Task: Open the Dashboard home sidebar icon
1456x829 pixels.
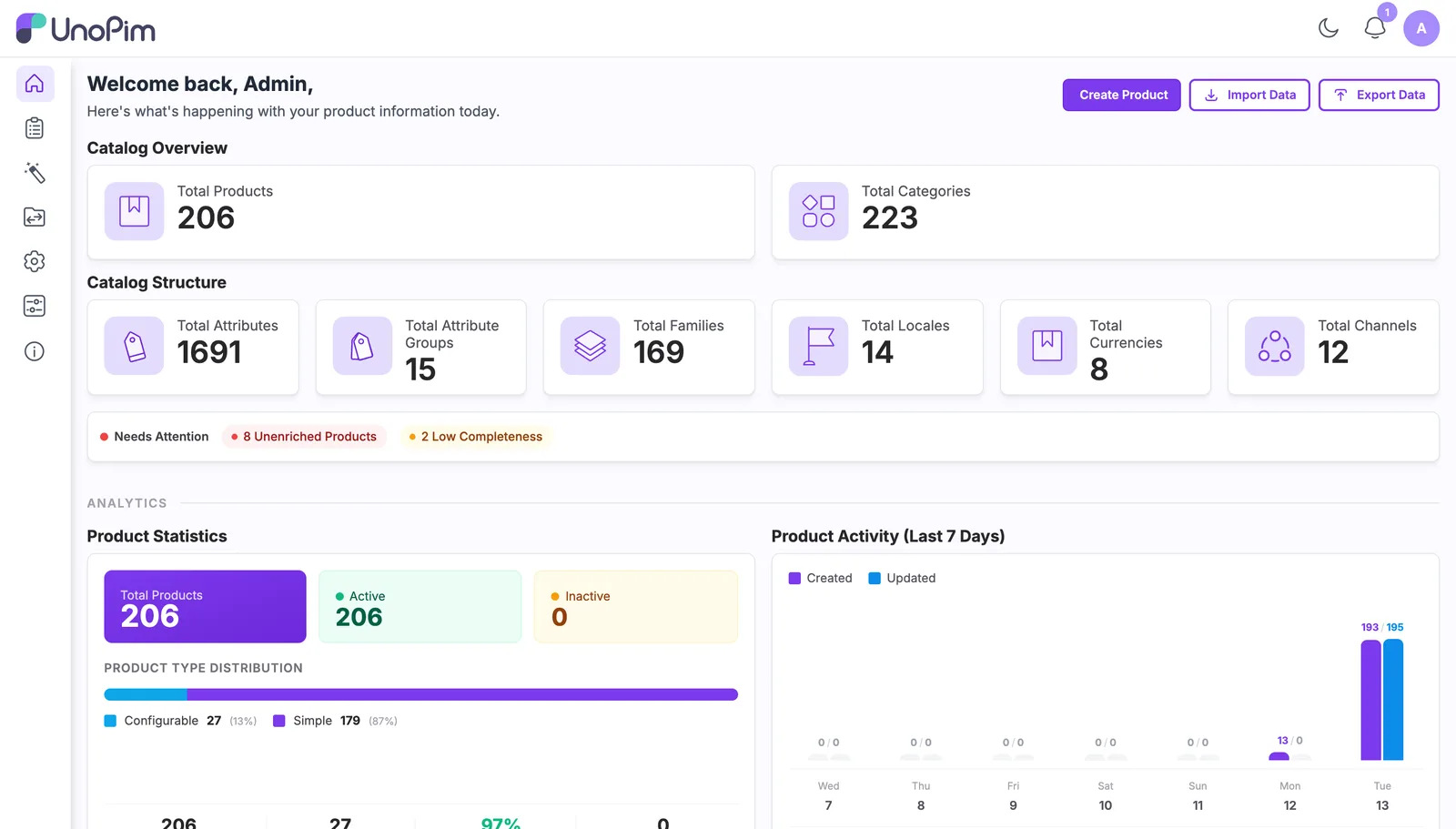Action: point(35,84)
